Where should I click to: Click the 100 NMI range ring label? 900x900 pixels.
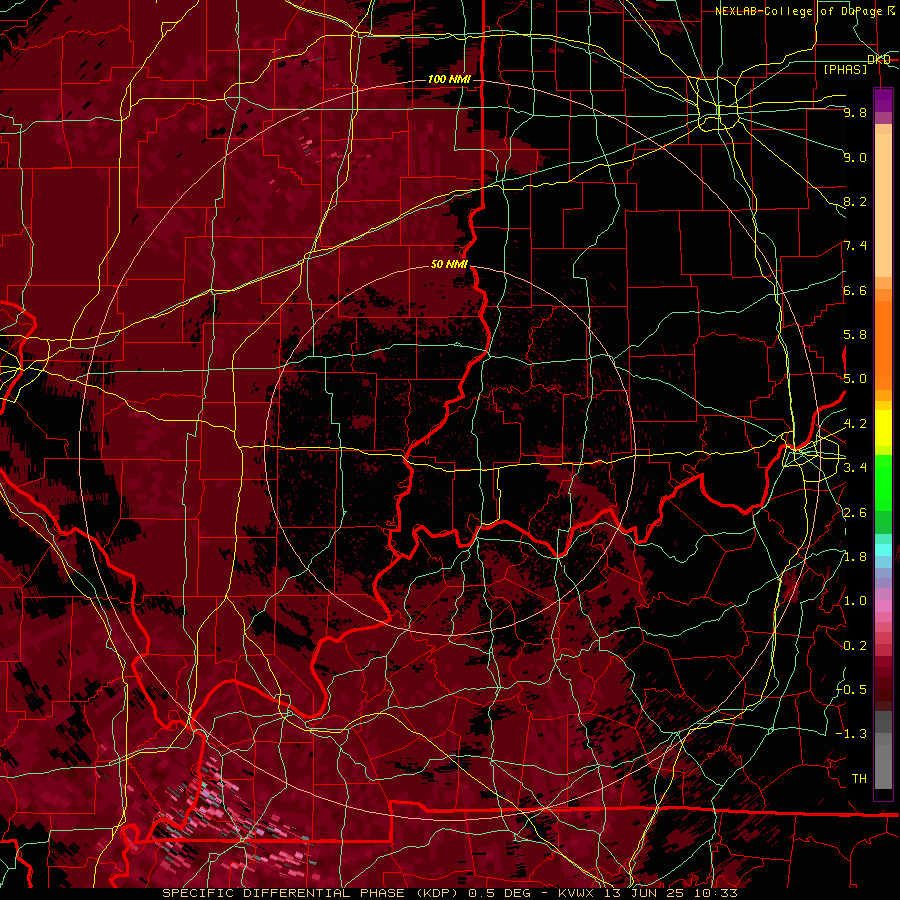tap(449, 79)
